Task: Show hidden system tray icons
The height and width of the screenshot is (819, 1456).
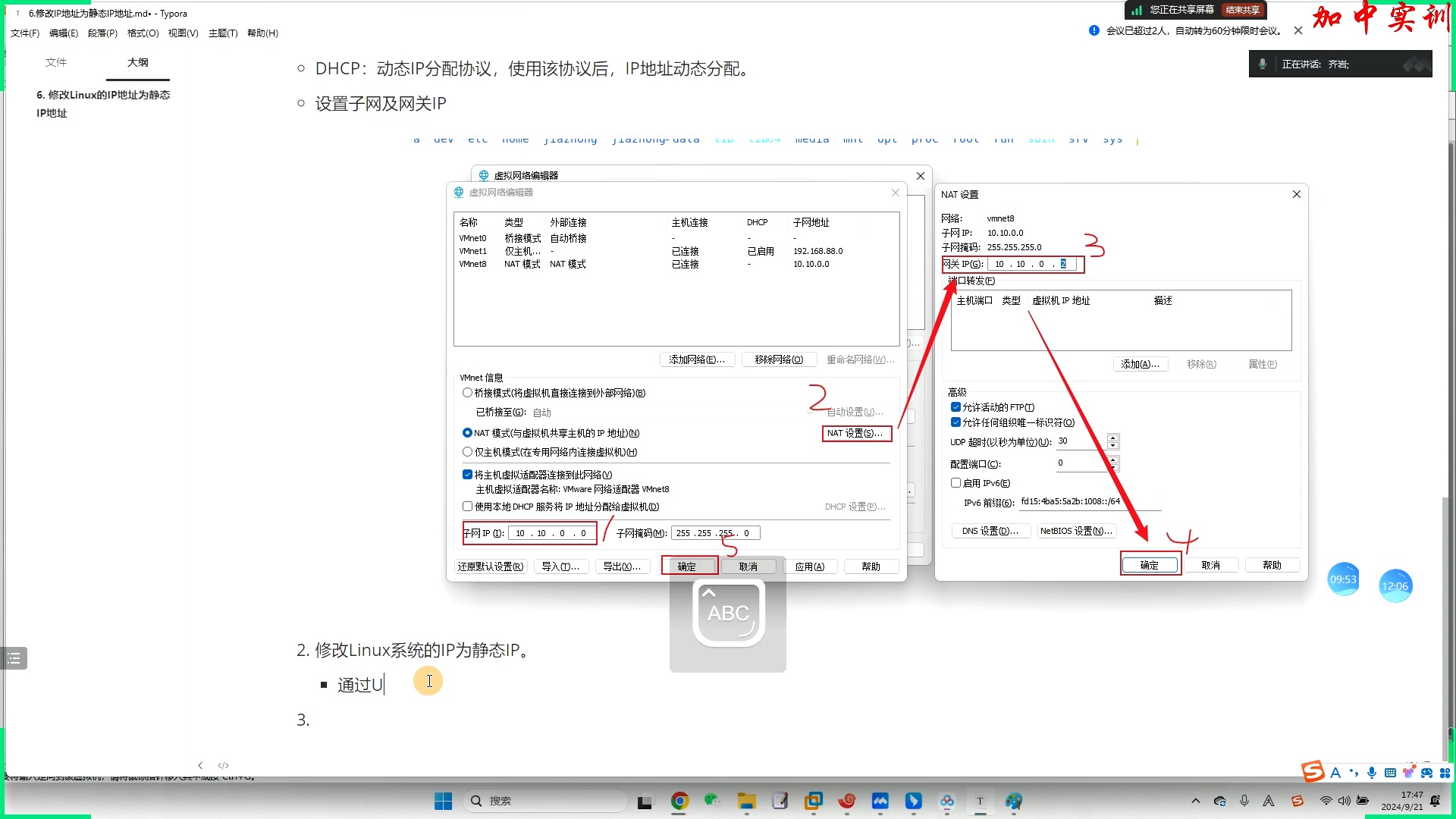Action: point(1196,801)
